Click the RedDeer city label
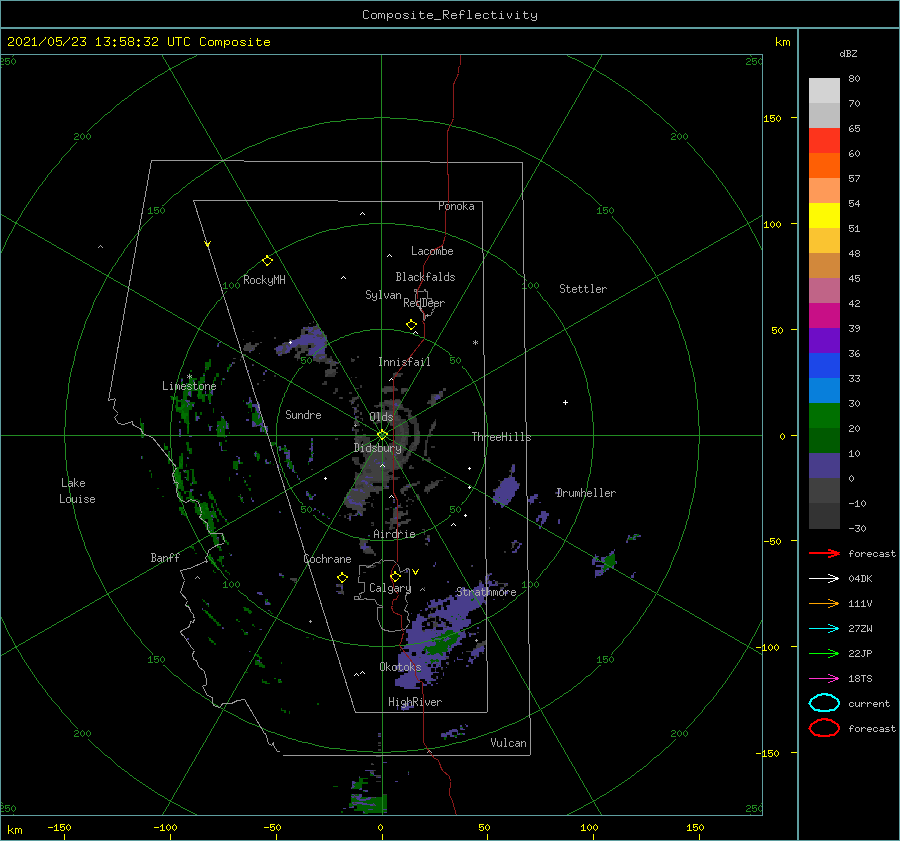 pyautogui.click(x=424, y=303)
